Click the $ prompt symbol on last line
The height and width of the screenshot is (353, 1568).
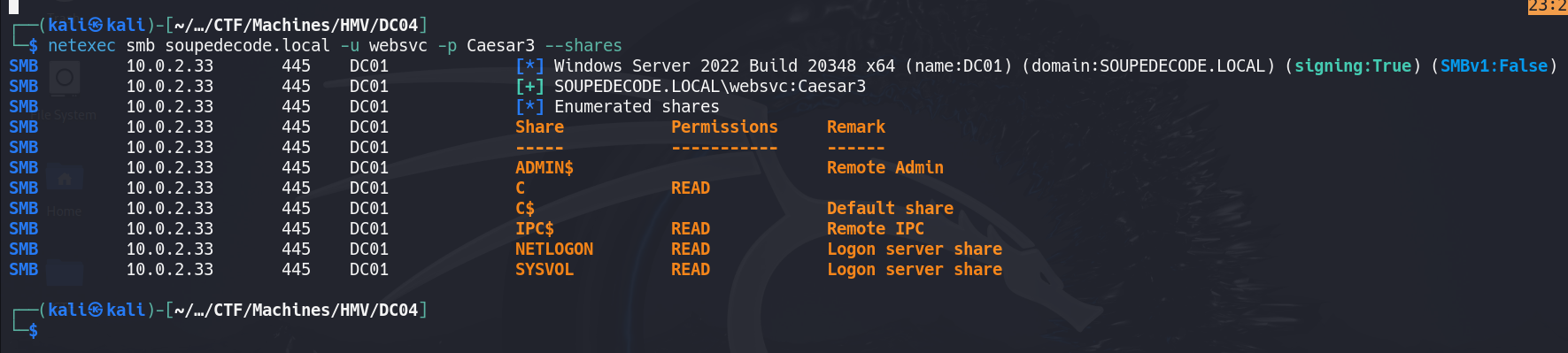point(34,331)
